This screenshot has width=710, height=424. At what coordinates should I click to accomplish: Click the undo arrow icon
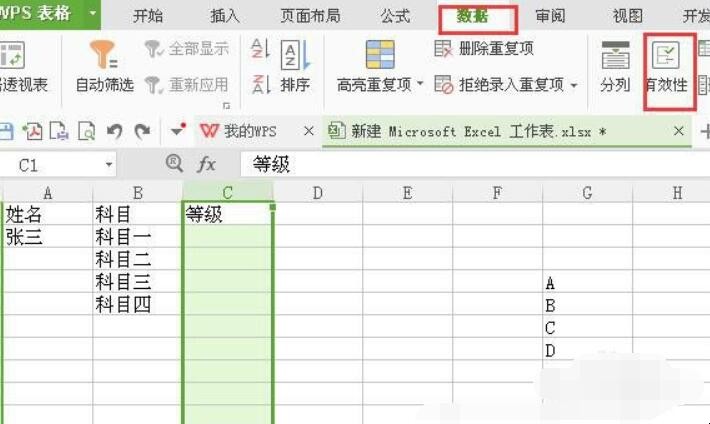point(115,131)
